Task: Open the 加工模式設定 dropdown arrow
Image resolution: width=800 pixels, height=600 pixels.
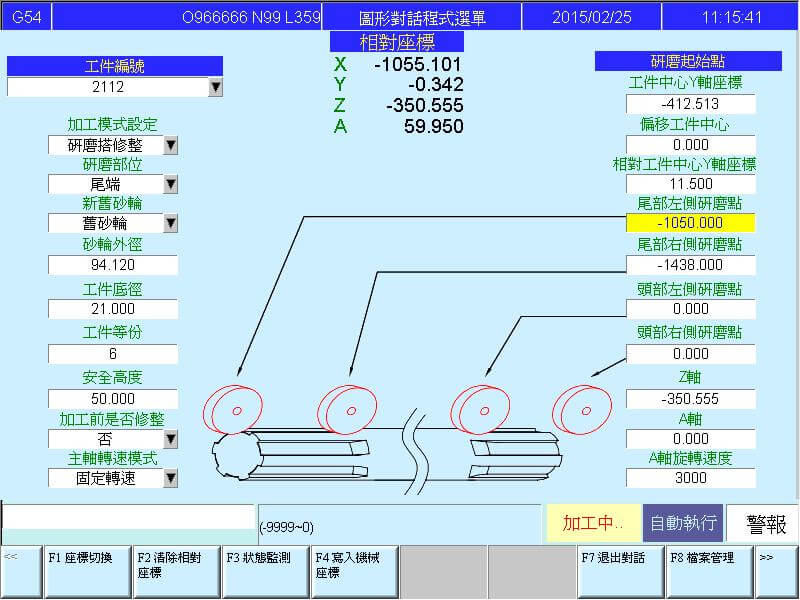Action: [x=170, y=146]
